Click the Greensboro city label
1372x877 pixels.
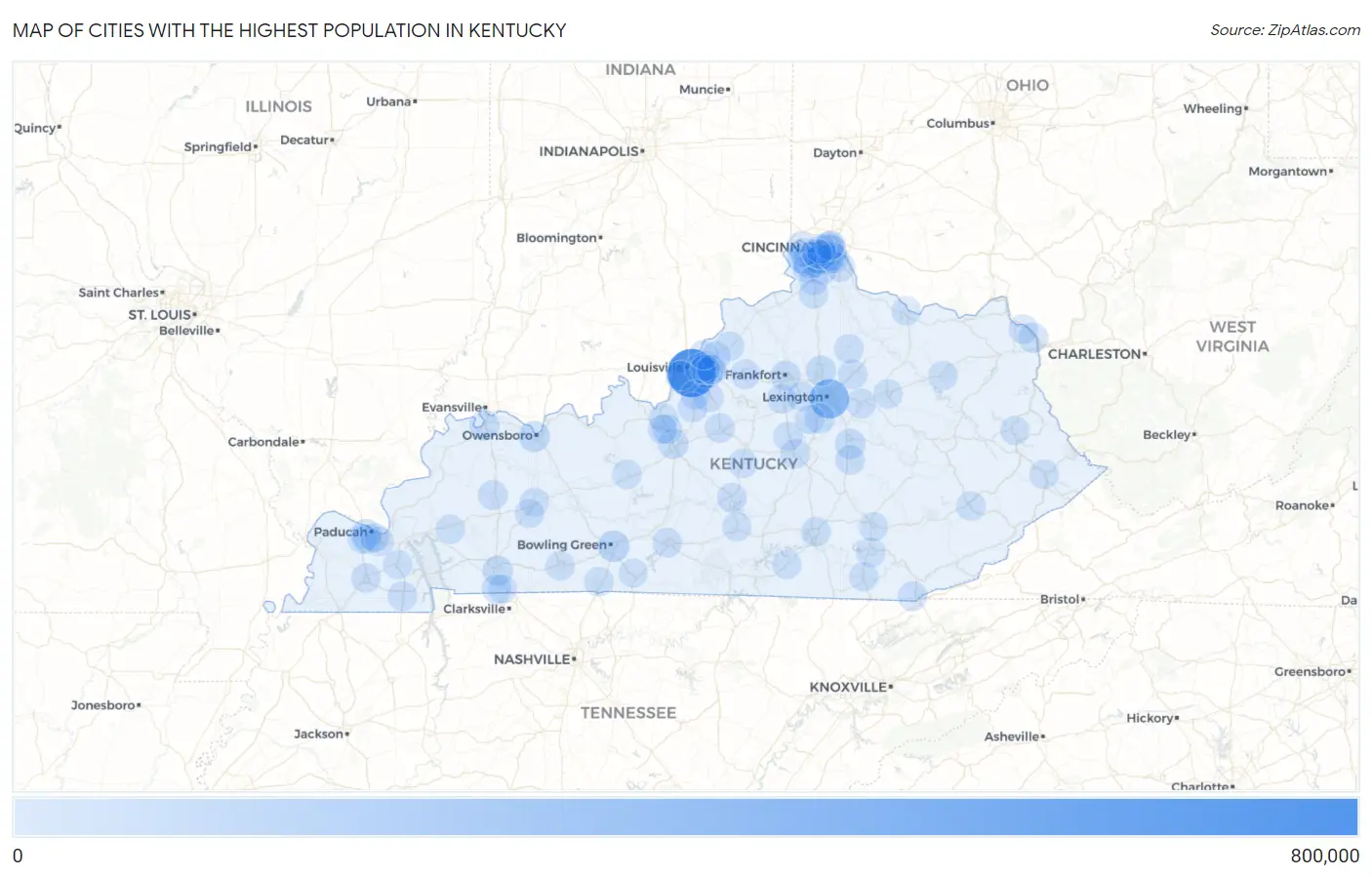tap(1311, 672)
